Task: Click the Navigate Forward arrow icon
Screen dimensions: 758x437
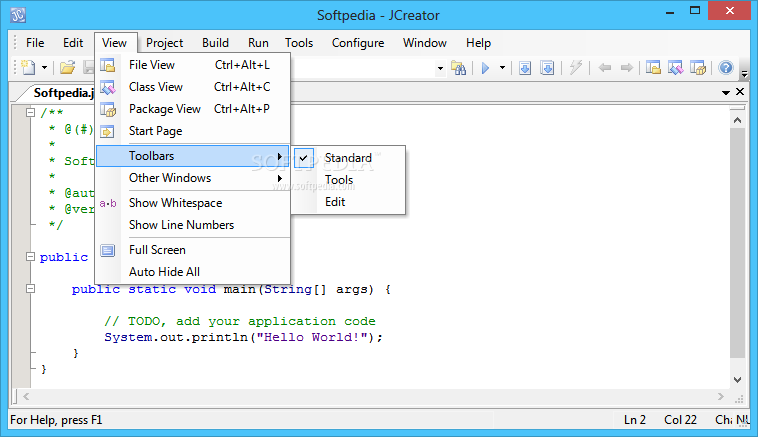Action: 627,68
